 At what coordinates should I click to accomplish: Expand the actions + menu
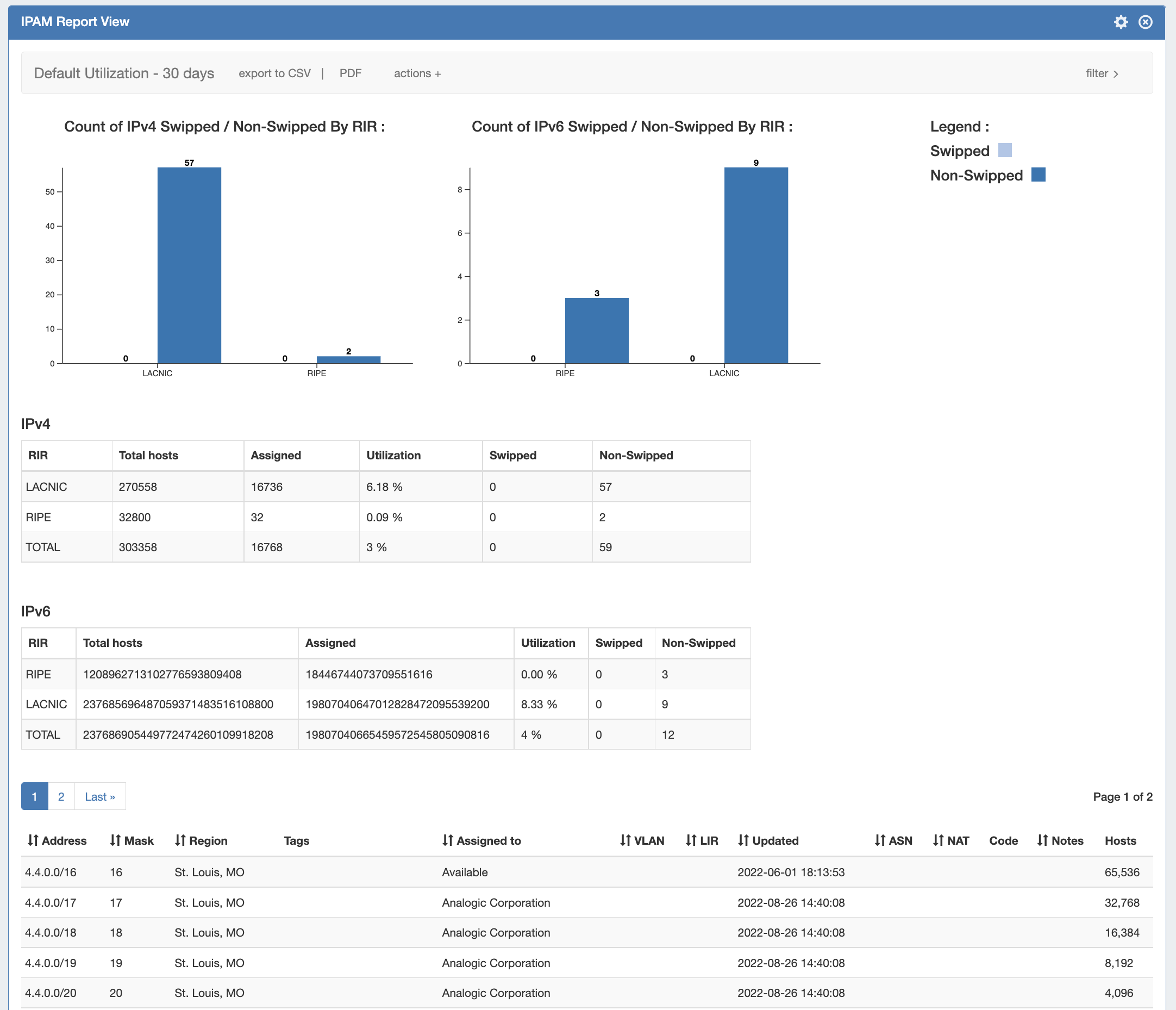pos(417,73)
